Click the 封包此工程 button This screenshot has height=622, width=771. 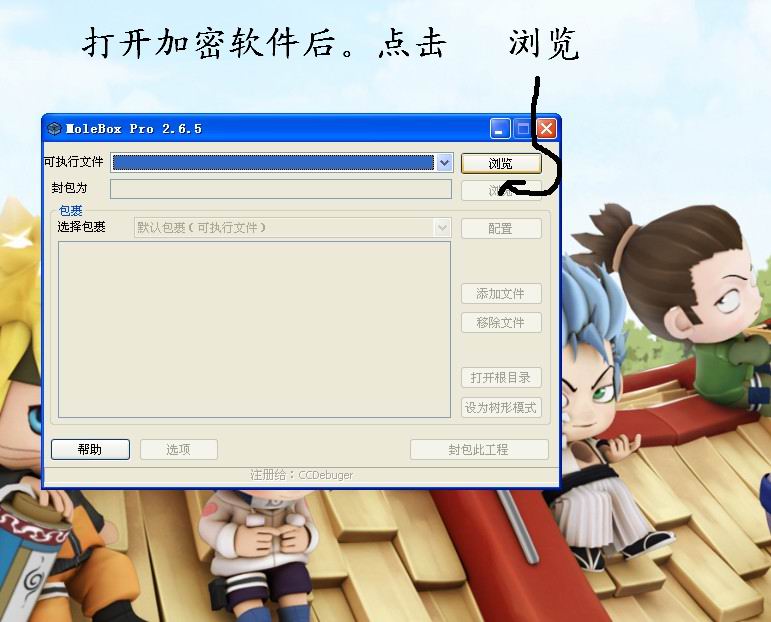(479, 449)
